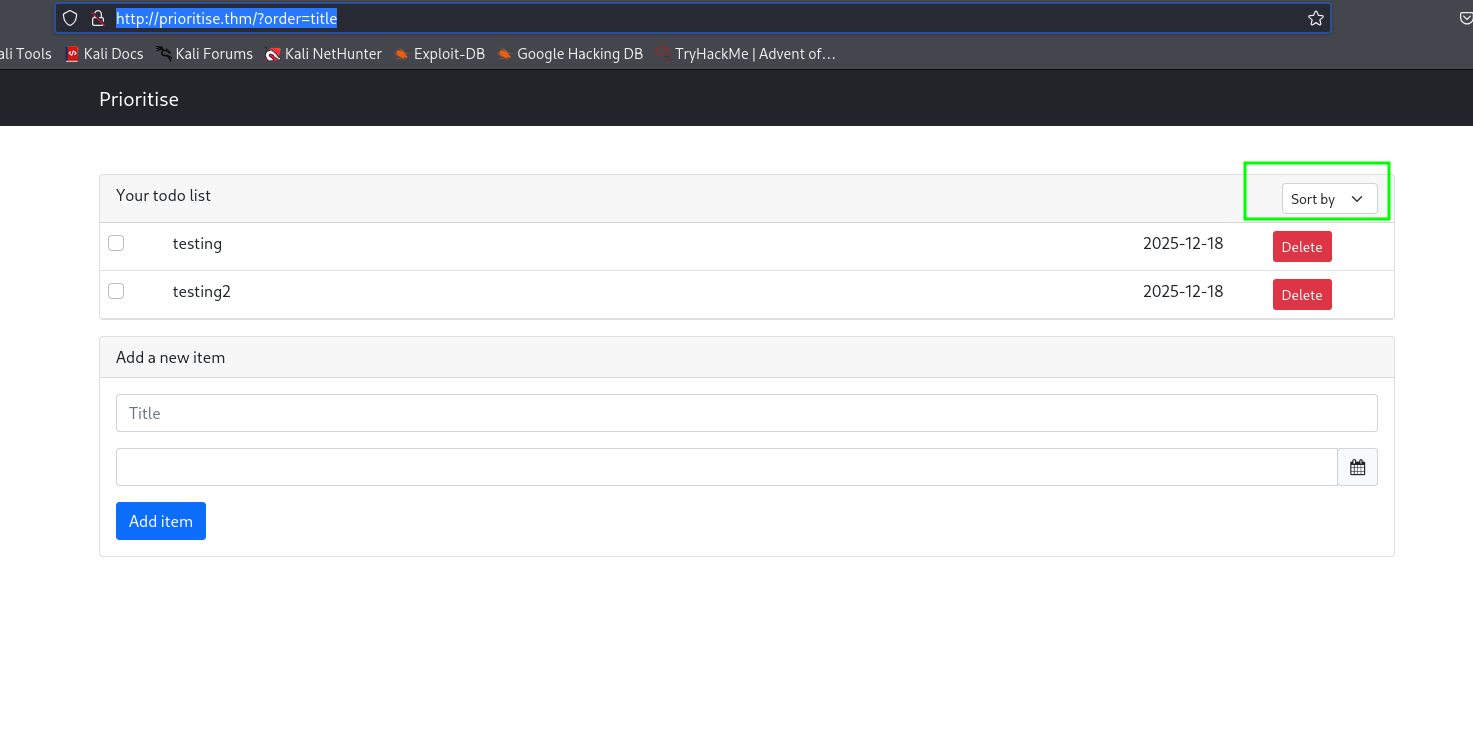Open the Google Hacking DB bookmark

point(570,54)
